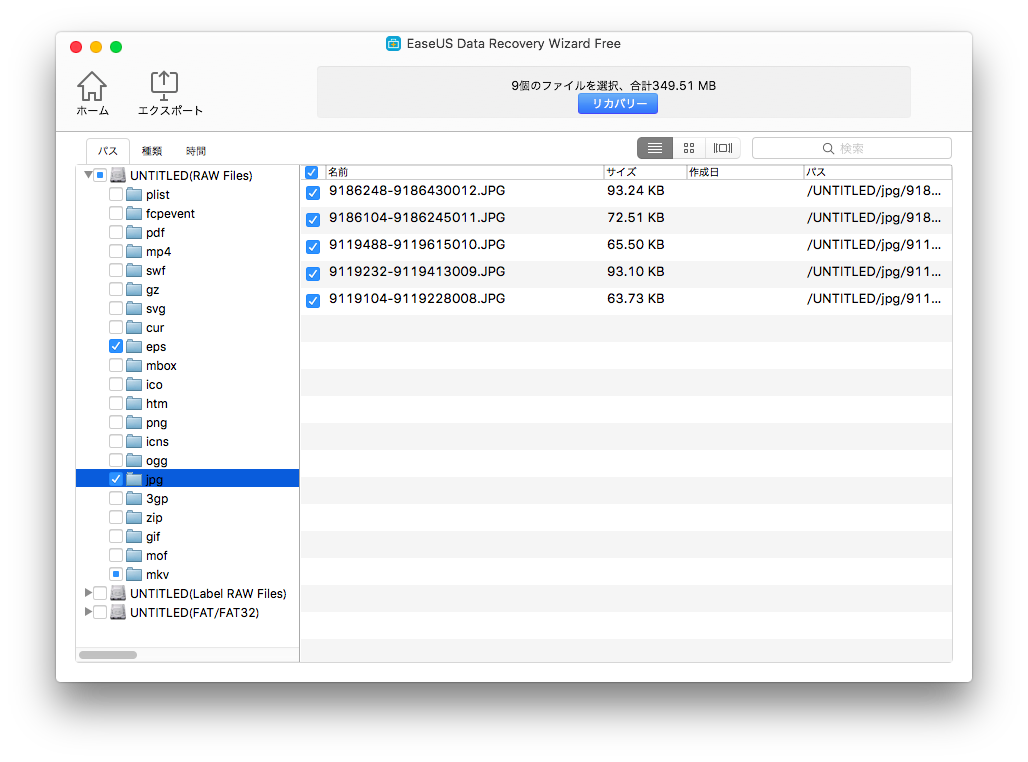This screenshot has width=1028, height=762.
Task: Select file row 9186104-9186245011.JPG
Action: [x=626, y=220]
